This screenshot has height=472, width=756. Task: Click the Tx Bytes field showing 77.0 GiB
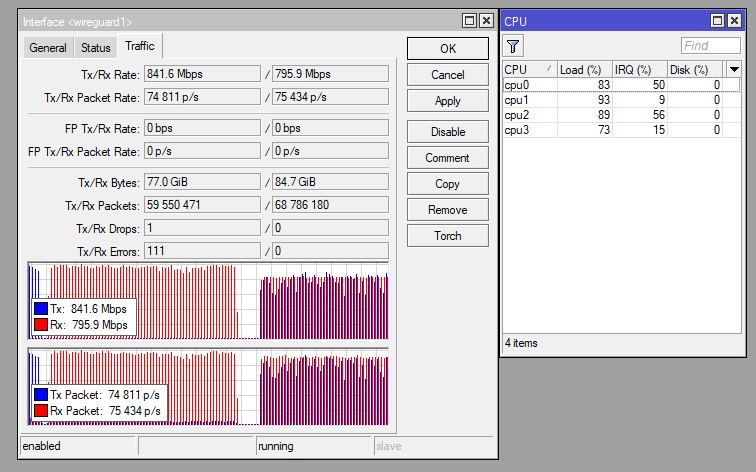(x=202, y=182)
